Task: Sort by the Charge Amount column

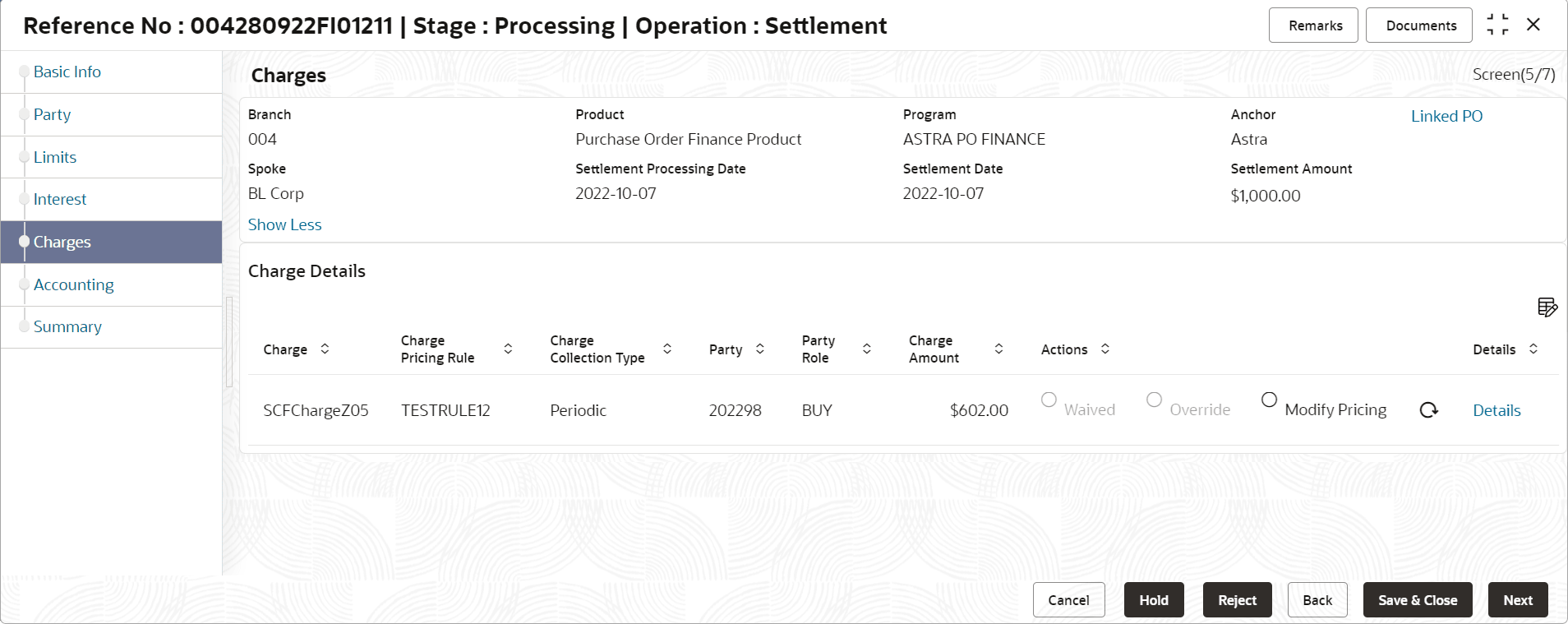Action: click(998, 349)
